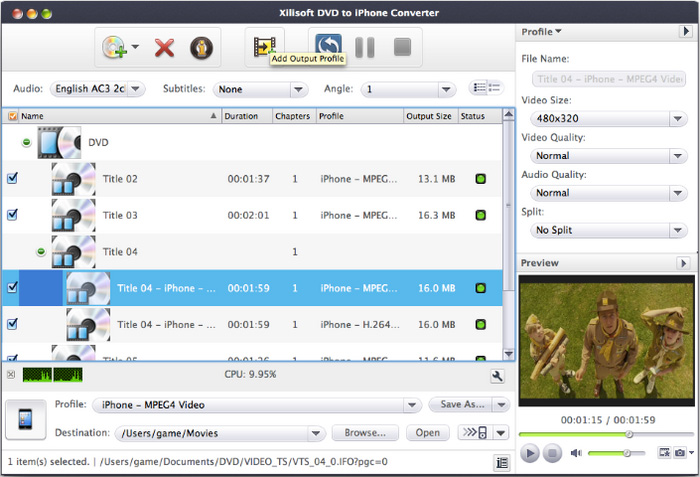Click the Browse... button

pos(365,433)
